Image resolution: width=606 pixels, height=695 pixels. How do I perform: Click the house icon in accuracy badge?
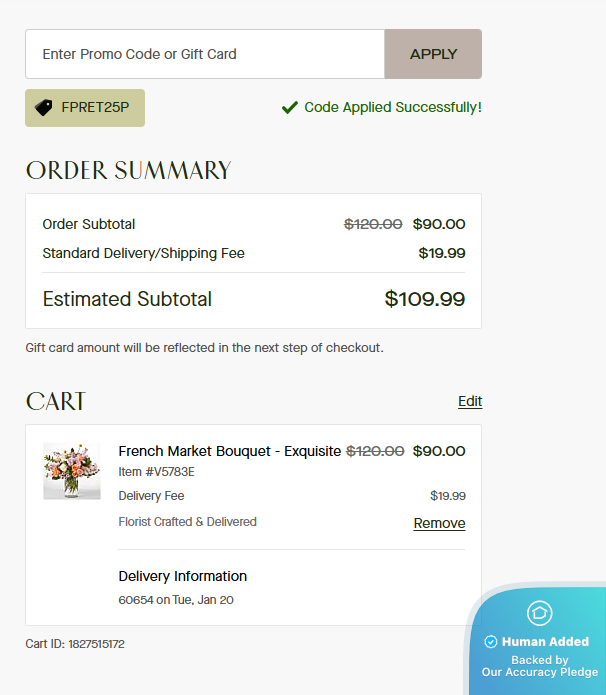click(x=539, y=613)
